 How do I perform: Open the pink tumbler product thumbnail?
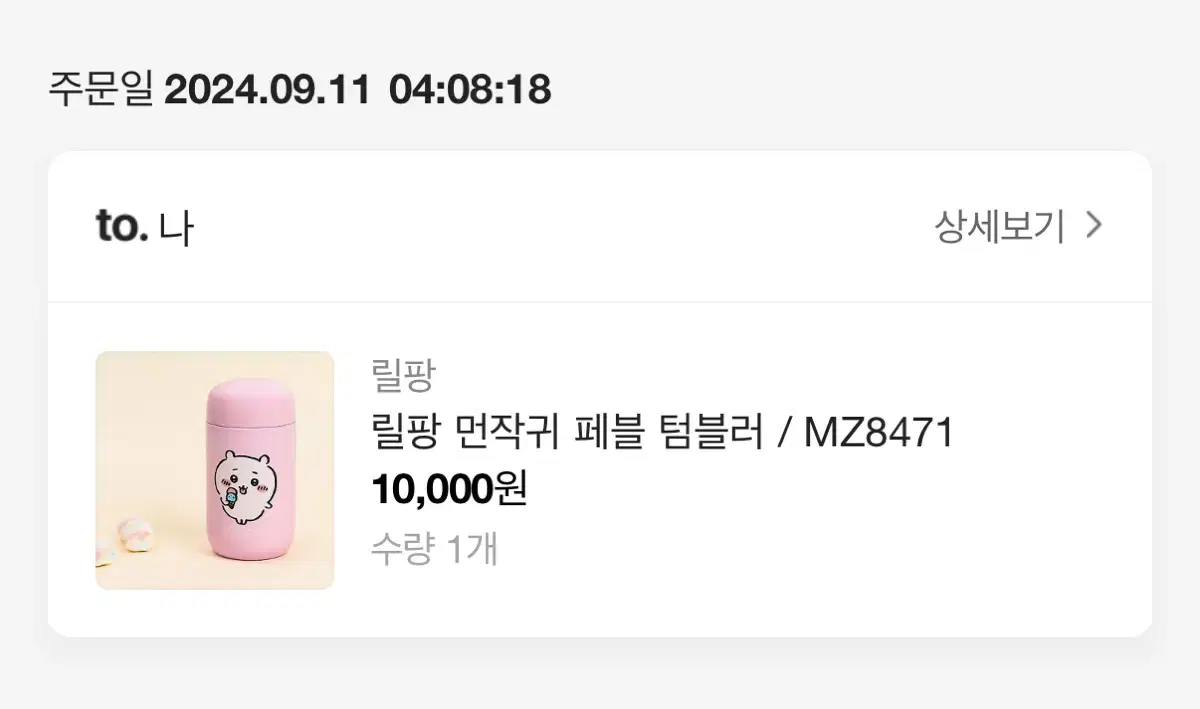coord(215,470)
